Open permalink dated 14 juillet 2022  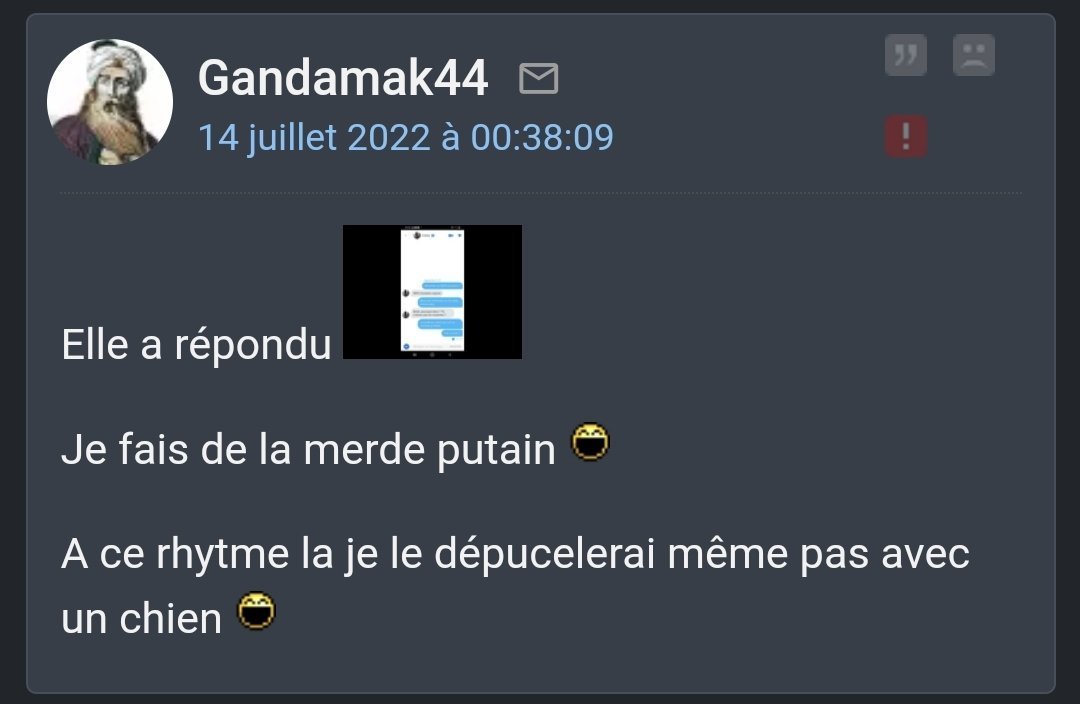pos(406,137)
